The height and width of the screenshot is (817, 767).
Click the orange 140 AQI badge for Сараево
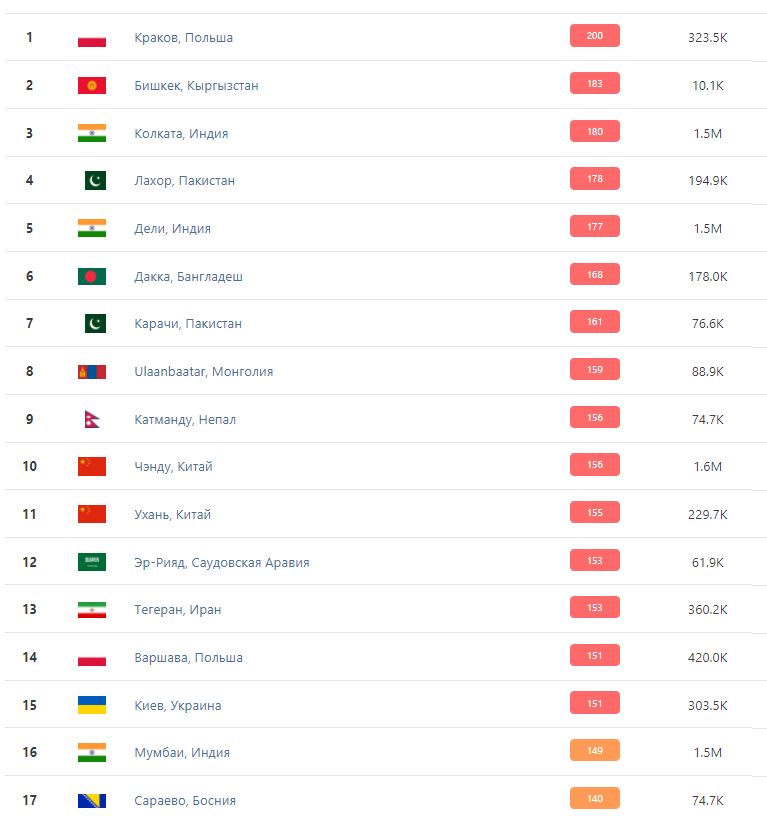(x=594, y=799)
